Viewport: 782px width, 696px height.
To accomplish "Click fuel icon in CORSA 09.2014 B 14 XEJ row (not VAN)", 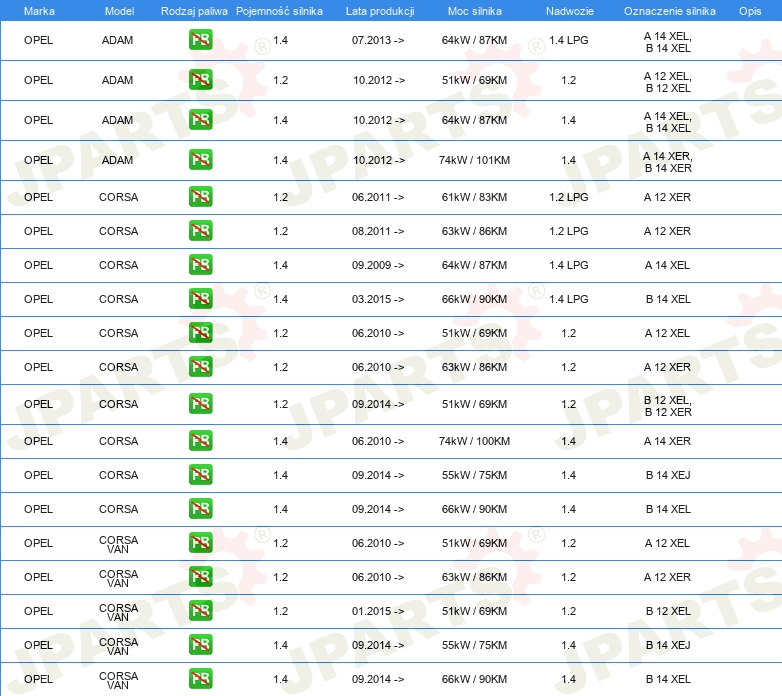I will click(x=200, y=475).
